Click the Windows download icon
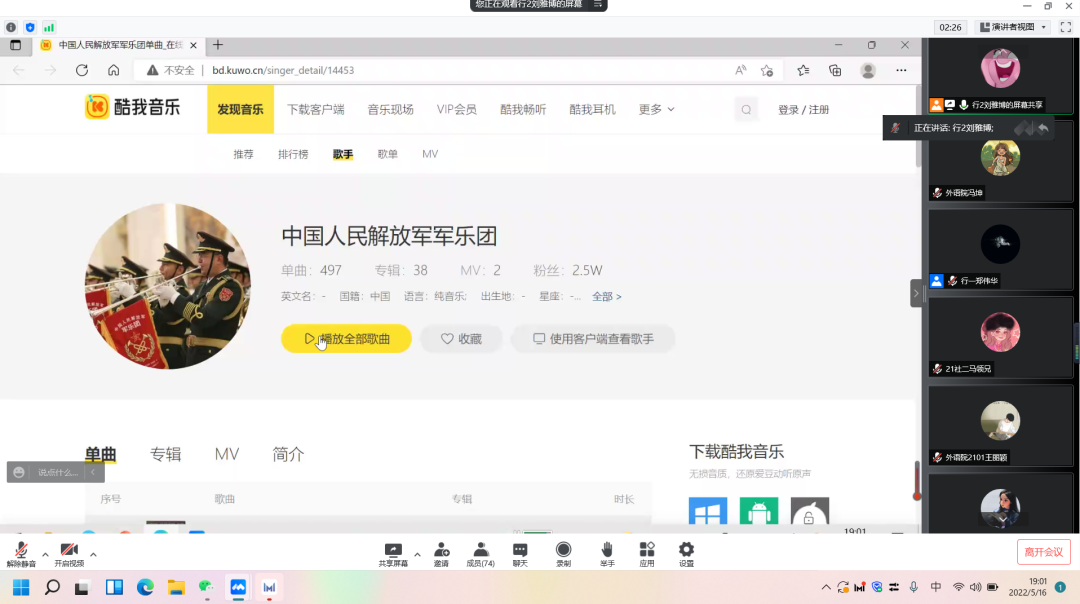Image resolution: width=1080 pixels, height=604 pixels. tap(708, 511)
